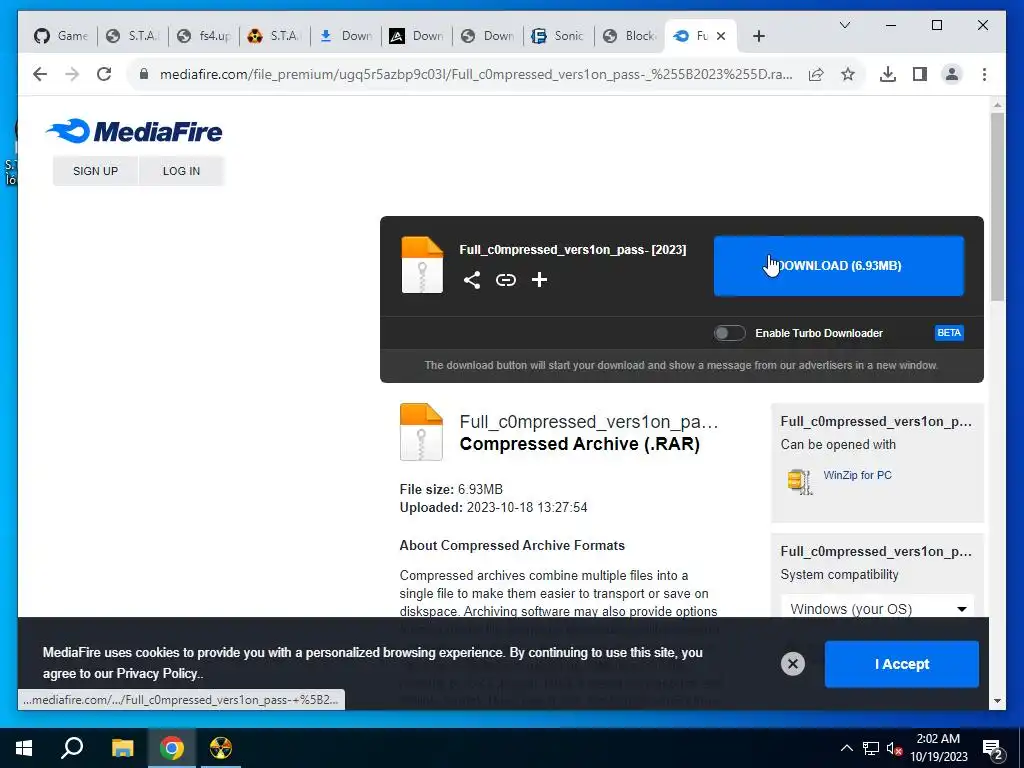Open a new tab with the plus button
Viewport: 1024px width, 768px height.
coord(758,36)
